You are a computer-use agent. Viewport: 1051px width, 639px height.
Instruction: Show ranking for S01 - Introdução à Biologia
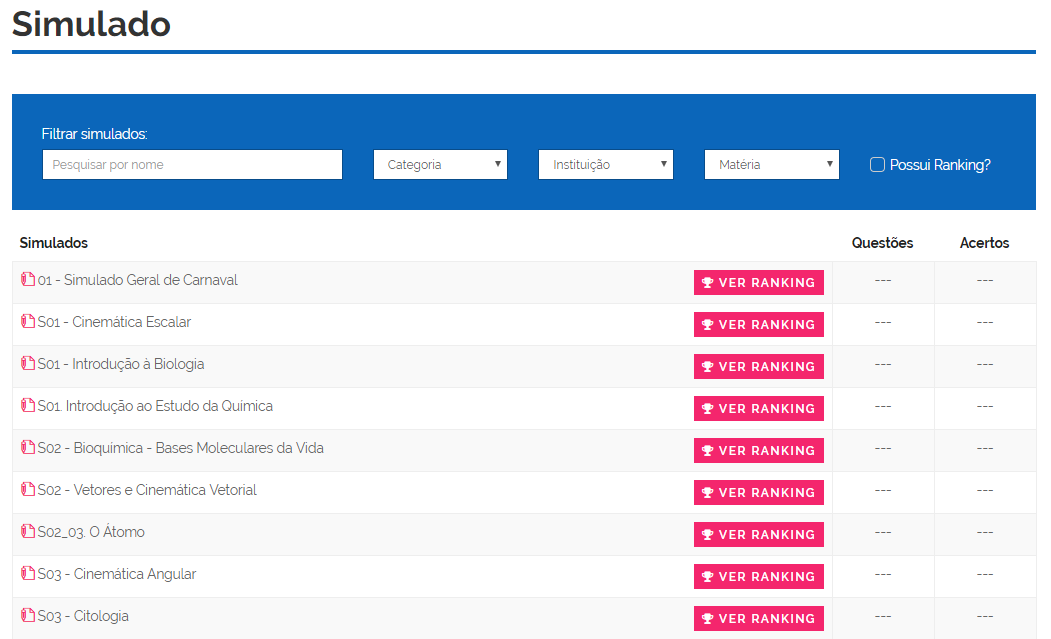[758, 367]
